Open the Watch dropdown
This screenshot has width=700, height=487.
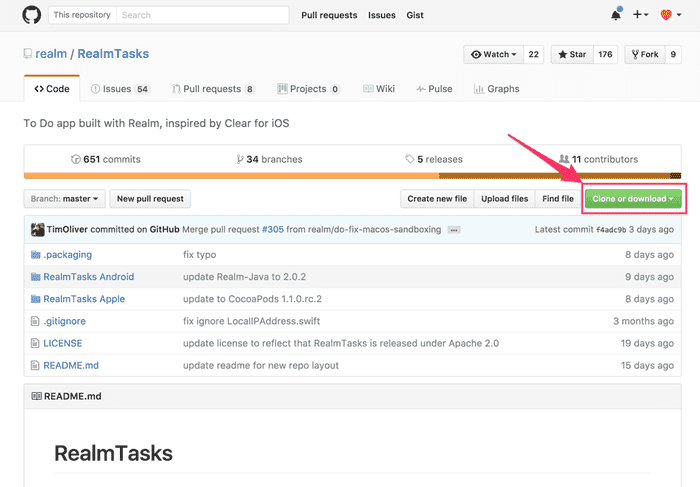[x=493, y=54]
